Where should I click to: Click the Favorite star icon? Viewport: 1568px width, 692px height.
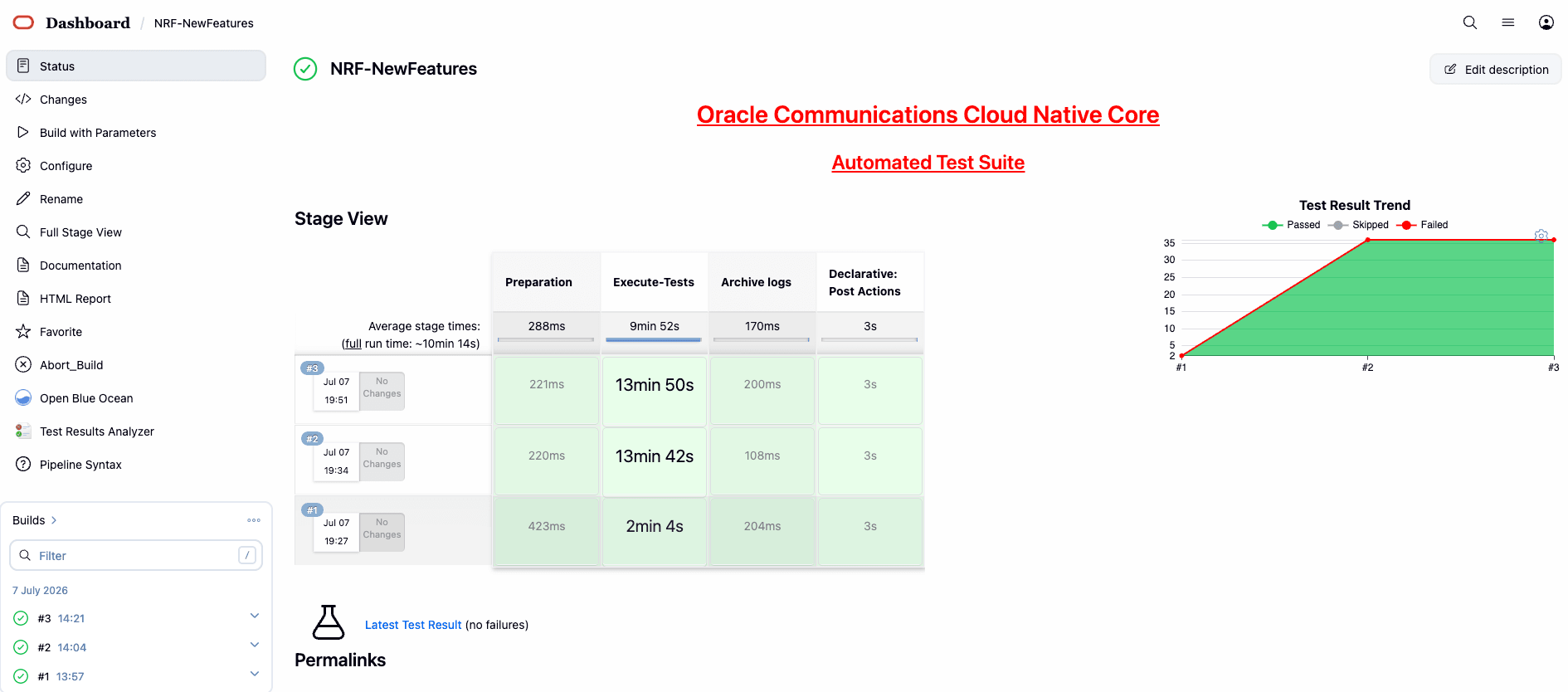pyautogui.click(x=23, y=331)
